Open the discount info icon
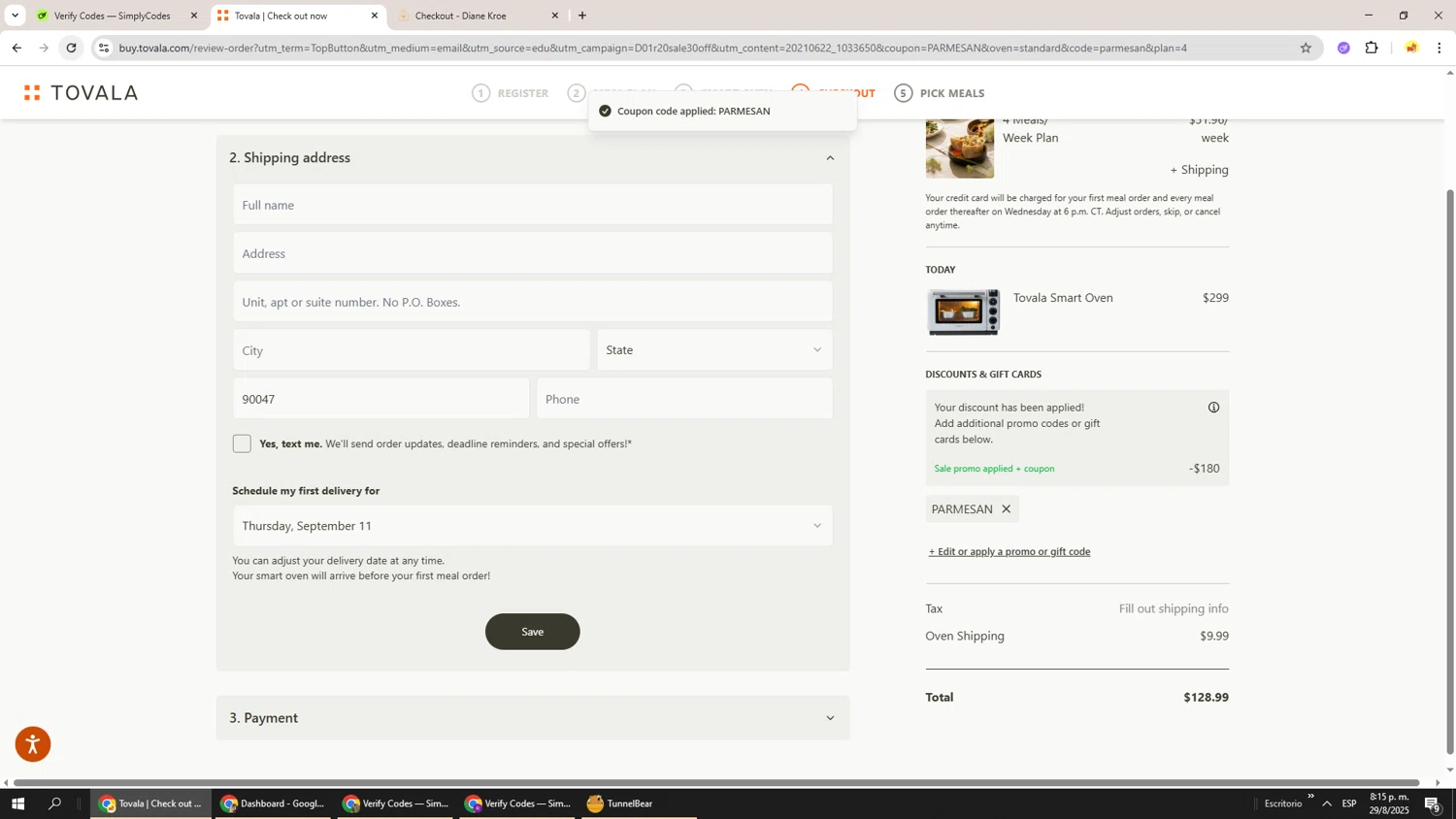The width and height of the screenshot is (1456, 819). click(x=1213, y=408)
